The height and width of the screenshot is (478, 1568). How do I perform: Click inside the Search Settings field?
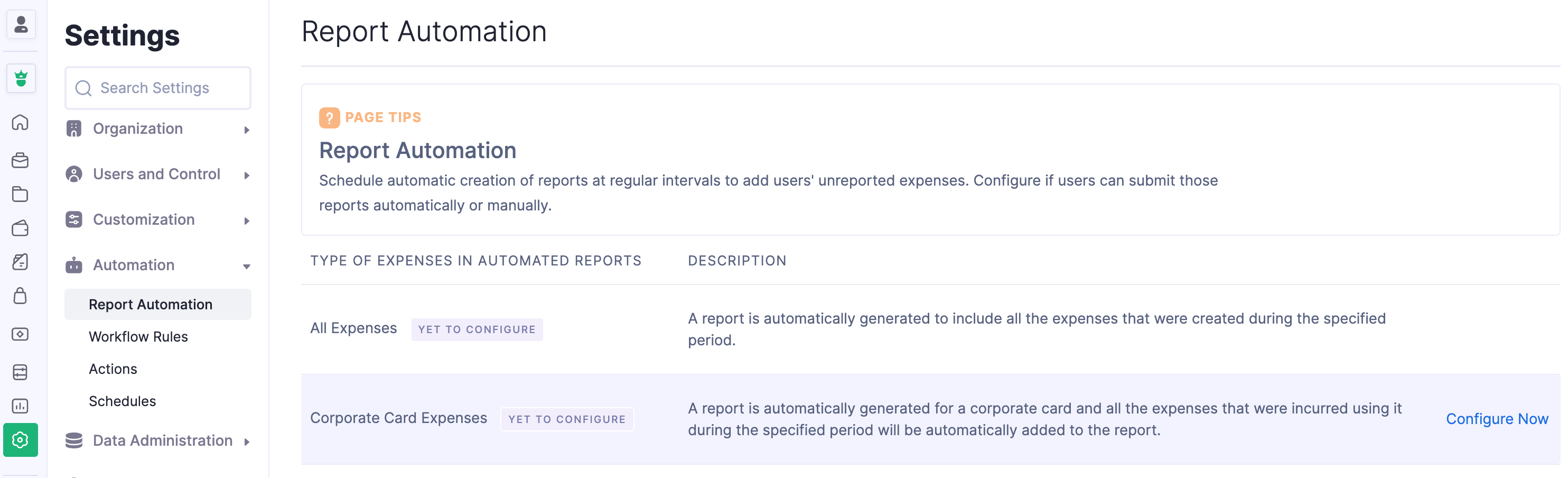pyautogui.click(x=157, y=88)
